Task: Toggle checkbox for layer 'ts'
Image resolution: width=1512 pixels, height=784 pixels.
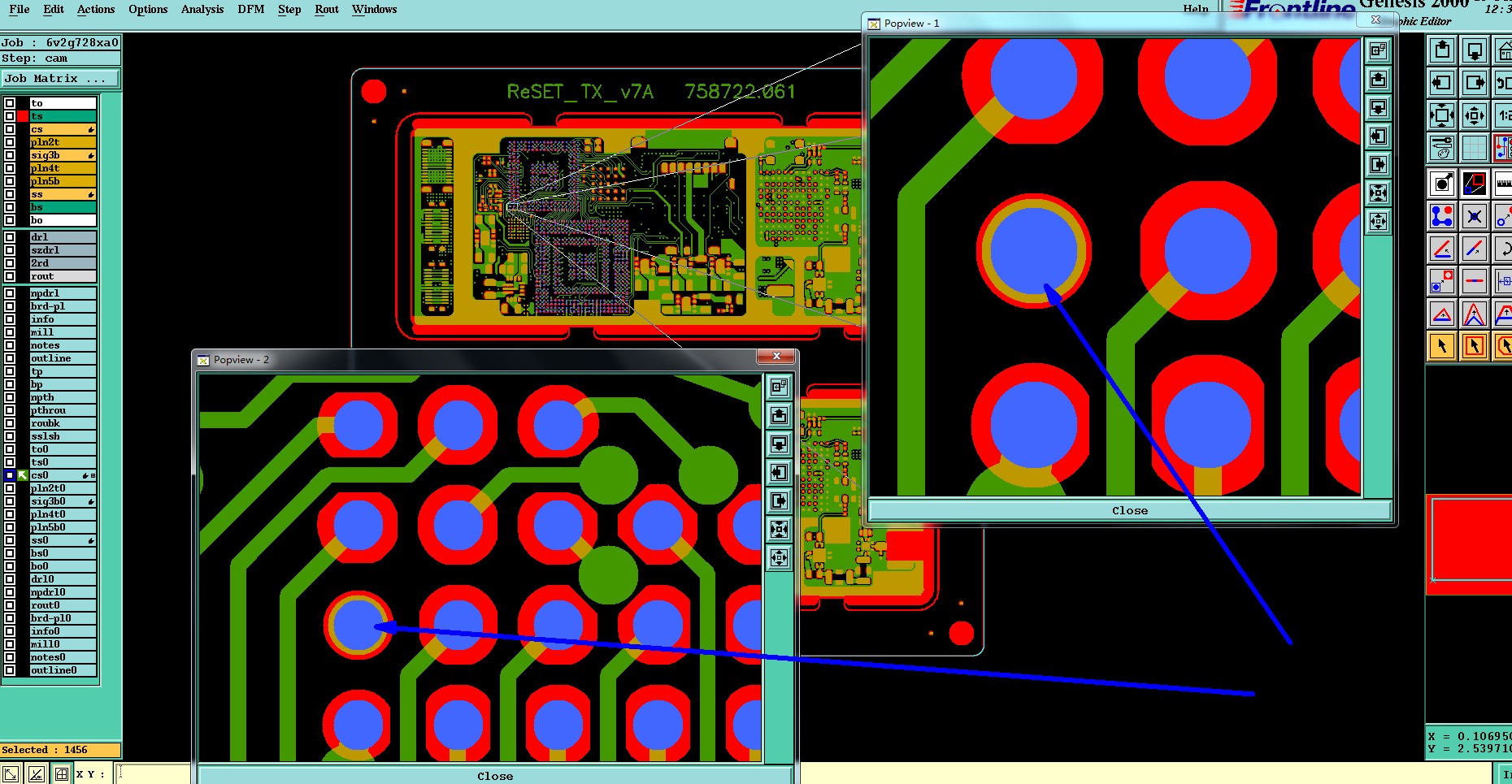Action: [10, 116]
